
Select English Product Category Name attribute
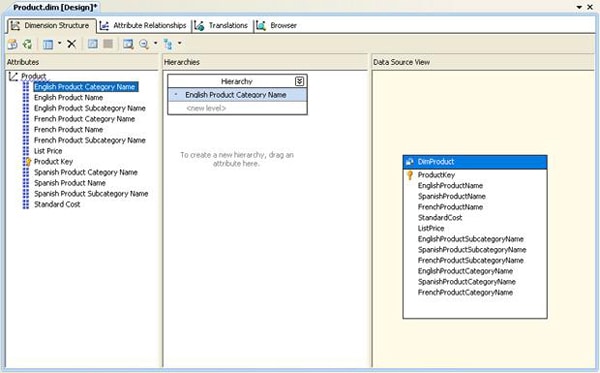point(85,87)
